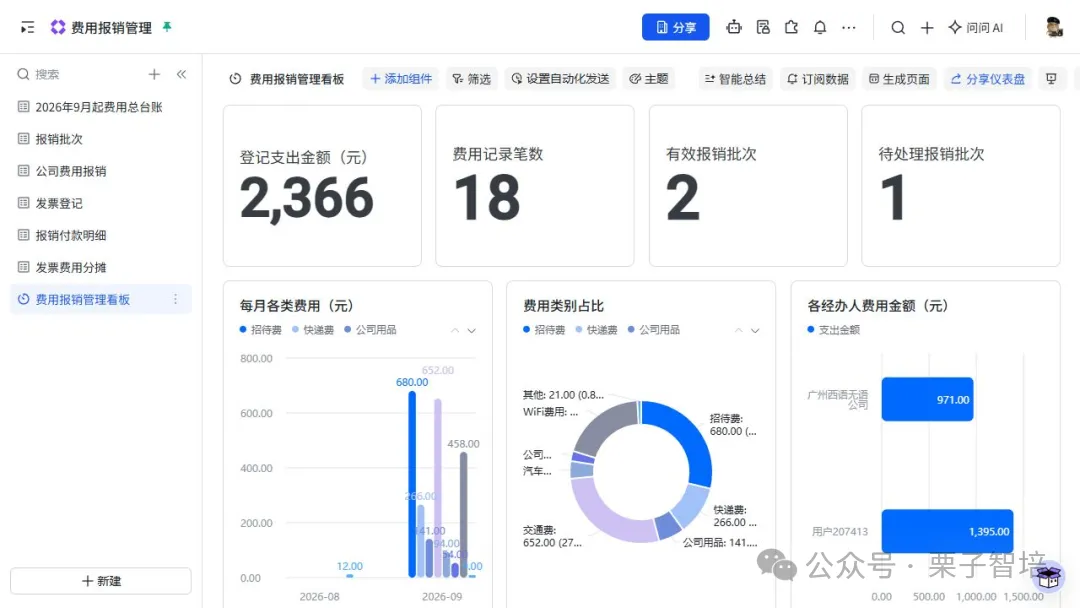Click the presentation mode icon in toolbar
1080x608 pixels.
[x=1051, y=79]
